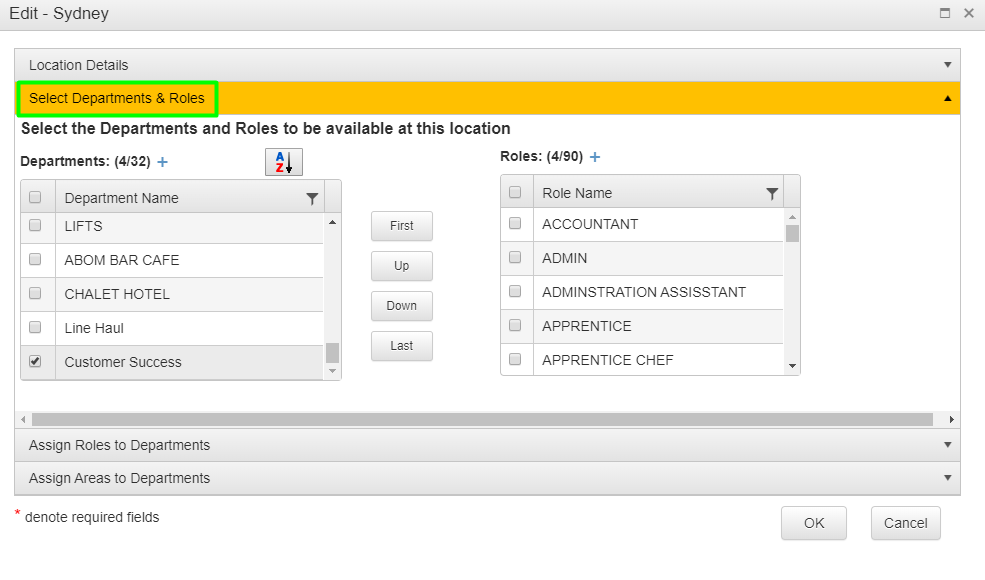Viewport: 985px width, 580px height.
Task: Check the ACCOUNTANT role checkbox
Action: tap(516, 224)
